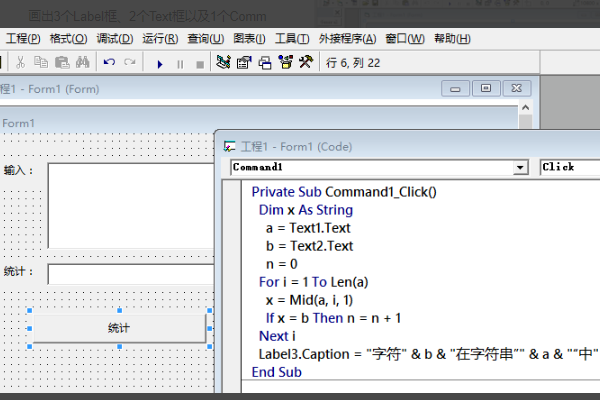Undo the last action via toolbar arrow
This screenshot has height=400, width=600.
point(109,63)
